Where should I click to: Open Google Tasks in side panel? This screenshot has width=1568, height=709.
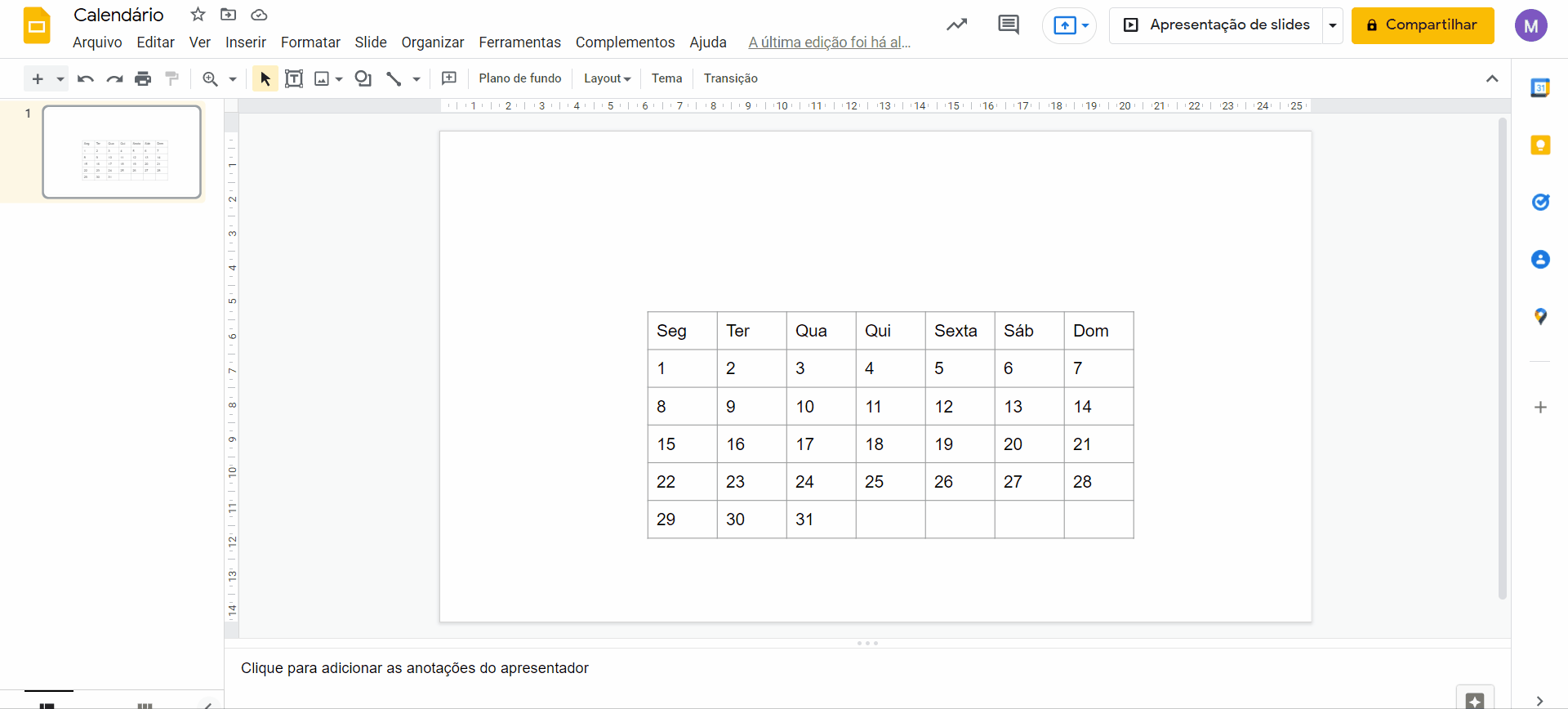(1540, 202)
